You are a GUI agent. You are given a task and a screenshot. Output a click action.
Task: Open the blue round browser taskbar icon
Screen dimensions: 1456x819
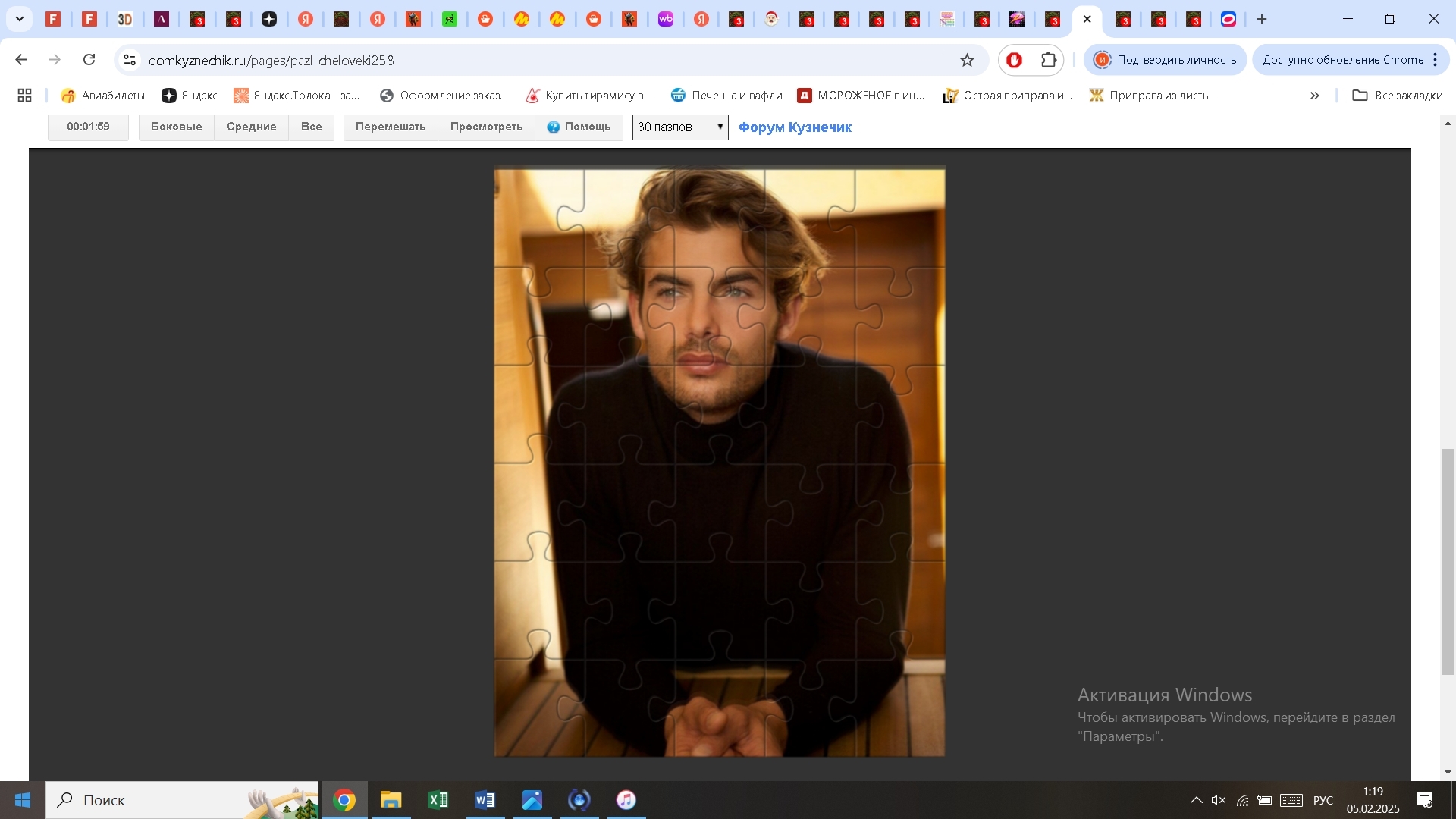click(x=579, y=800)
